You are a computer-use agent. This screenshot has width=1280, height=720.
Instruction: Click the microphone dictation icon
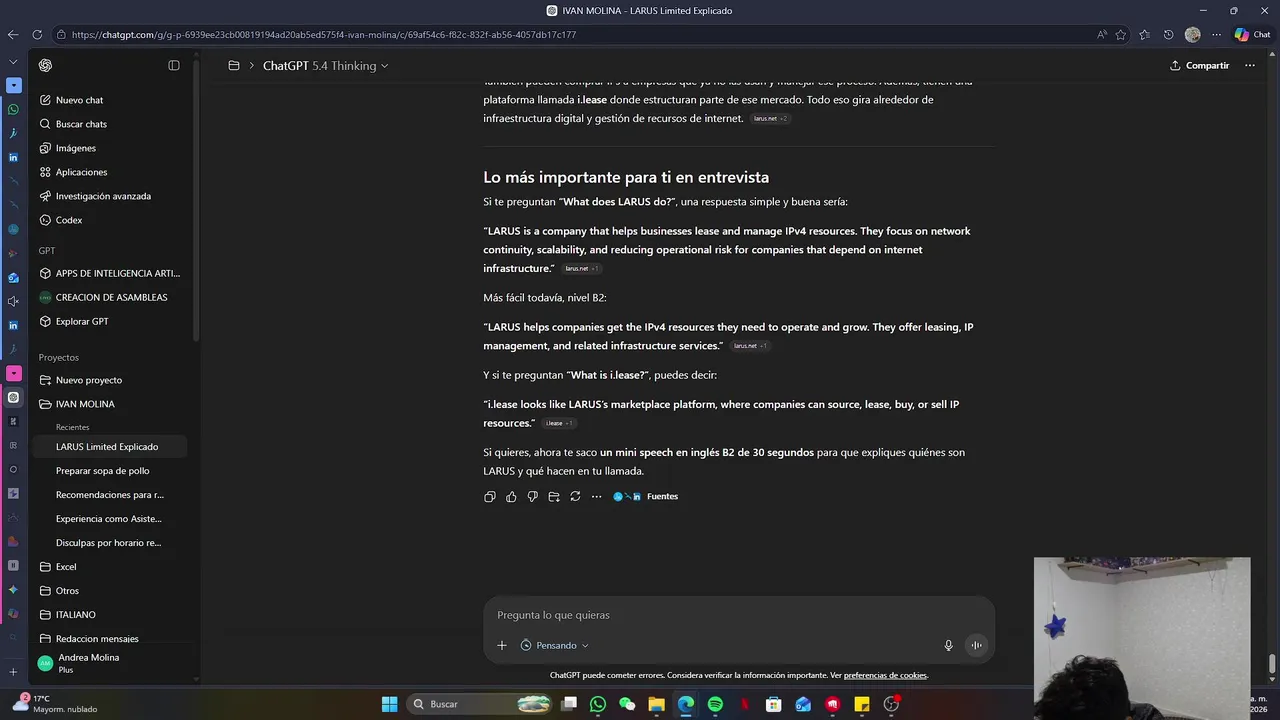coord(949,646)
